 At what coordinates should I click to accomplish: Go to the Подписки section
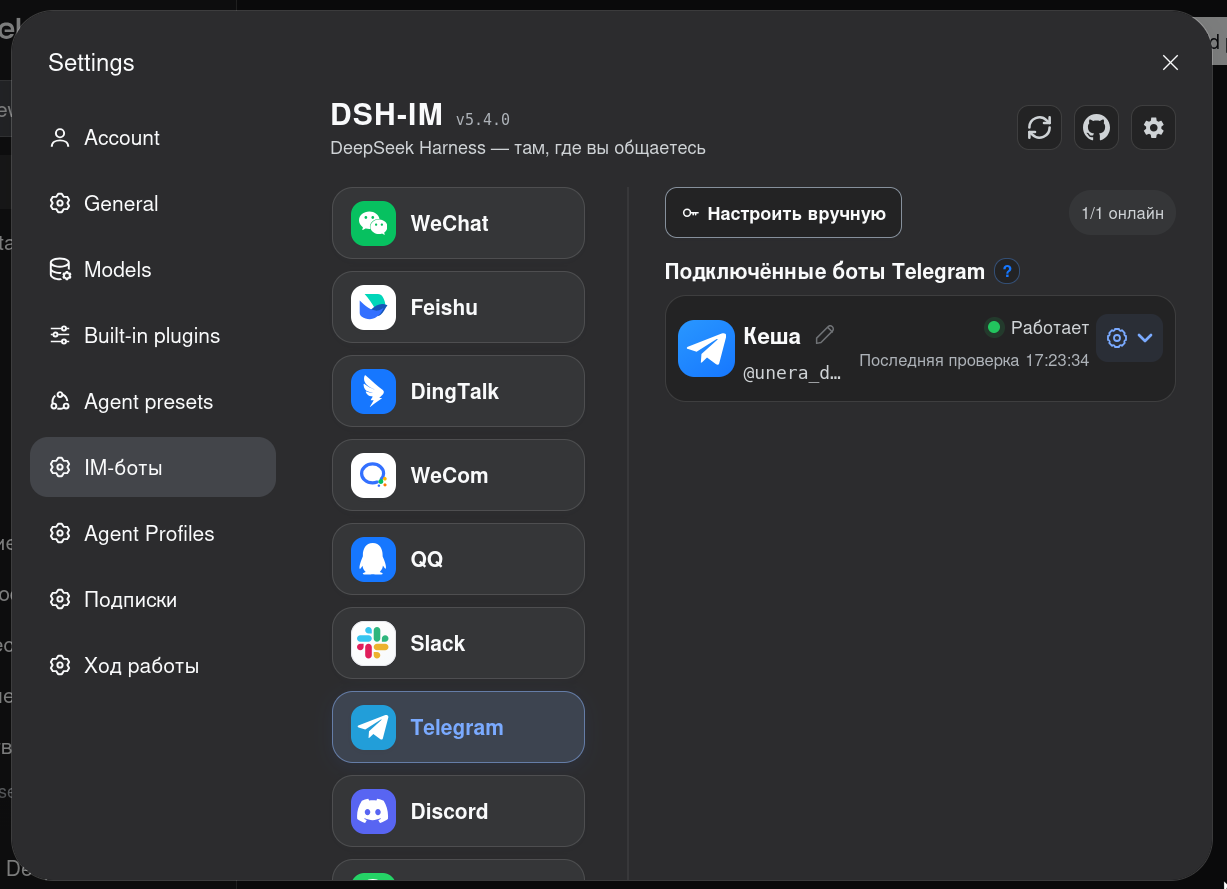153,600
